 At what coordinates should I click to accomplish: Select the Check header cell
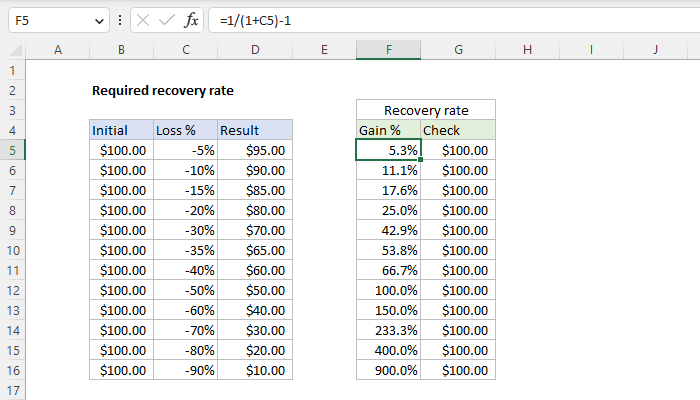click(458, 130)
